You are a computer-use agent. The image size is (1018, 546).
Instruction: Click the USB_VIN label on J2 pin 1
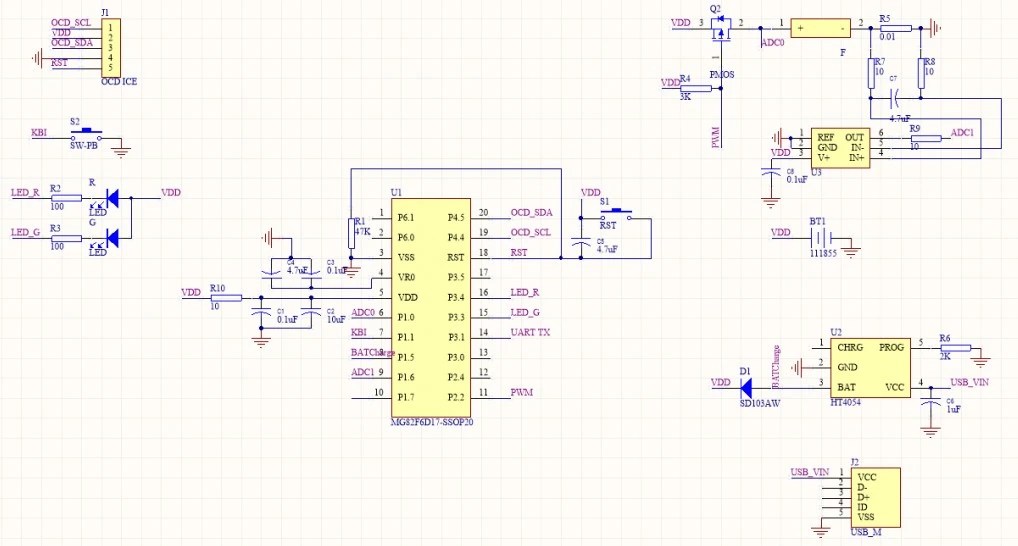(810, 472)
